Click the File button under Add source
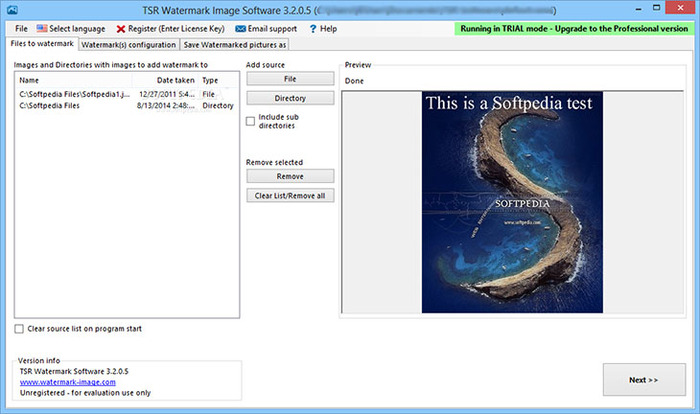This screenshot has height=414, width=700. point(290,78)
